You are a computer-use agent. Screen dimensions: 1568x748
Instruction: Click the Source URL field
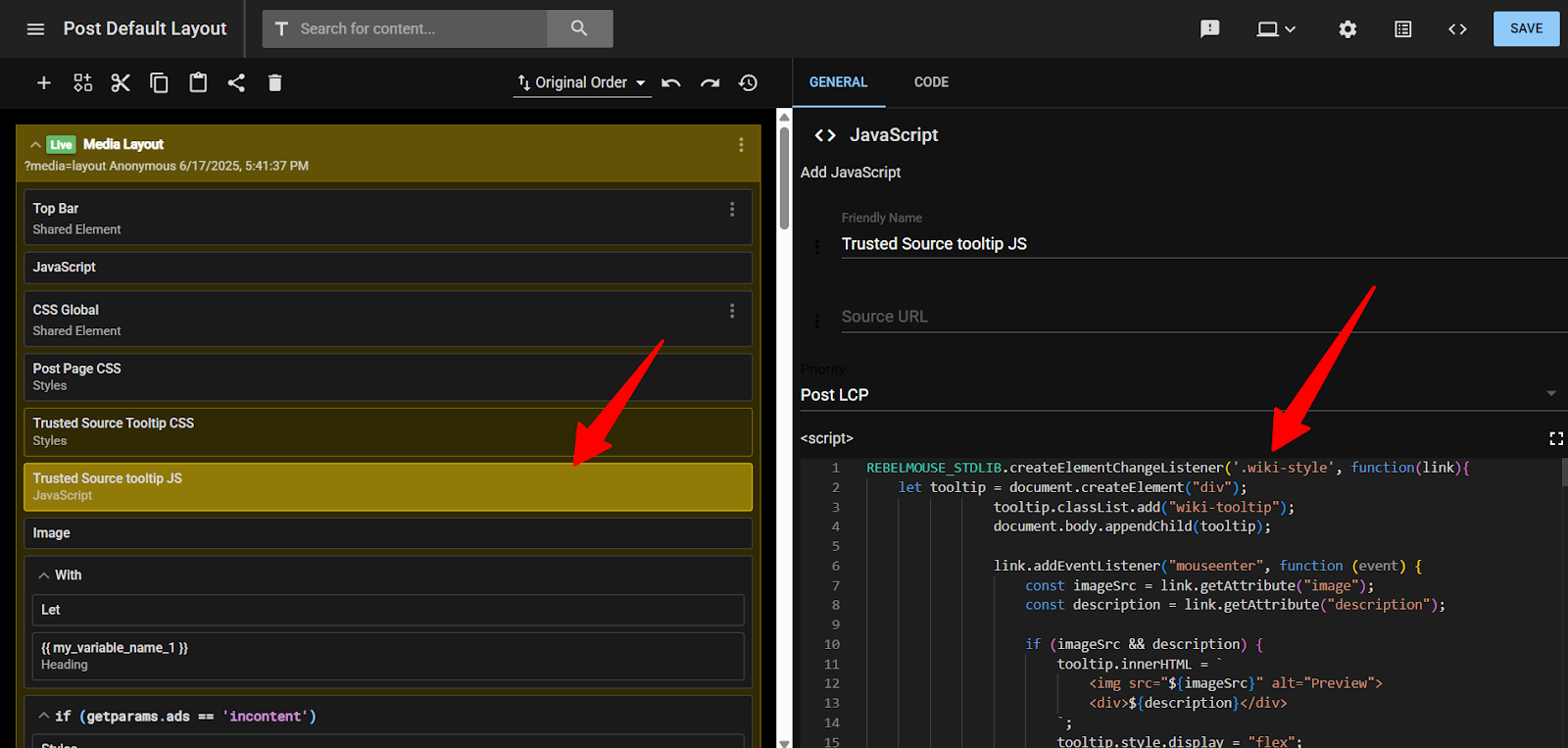pyautogui.click(x=1204, y=317)
